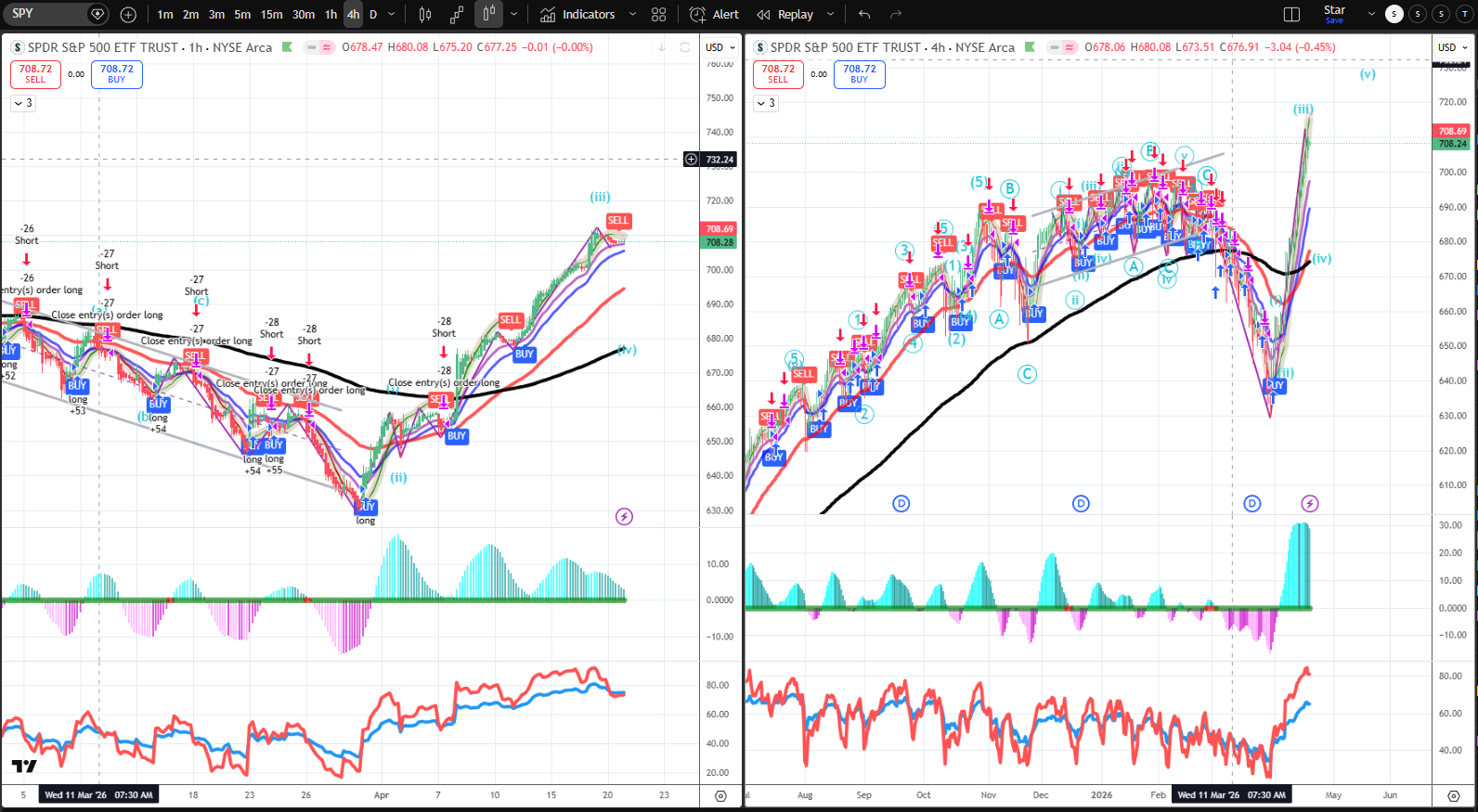The image size is (1478, 812).
Task: Click the 708.69 red price label on 4h axis
Action: (x=1453, y=131)
